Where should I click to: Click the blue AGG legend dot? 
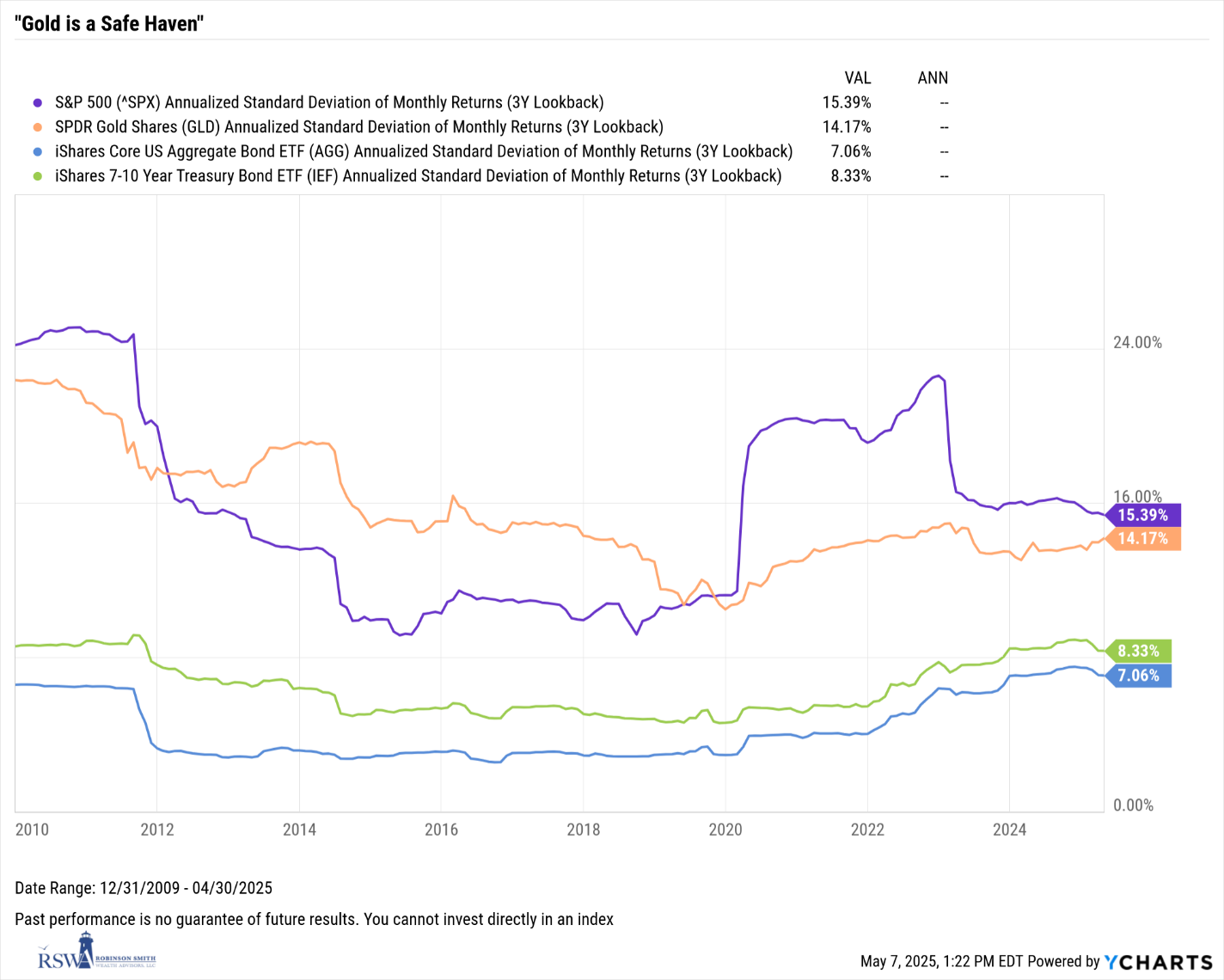pyautogui.click(x=38, y=152)
